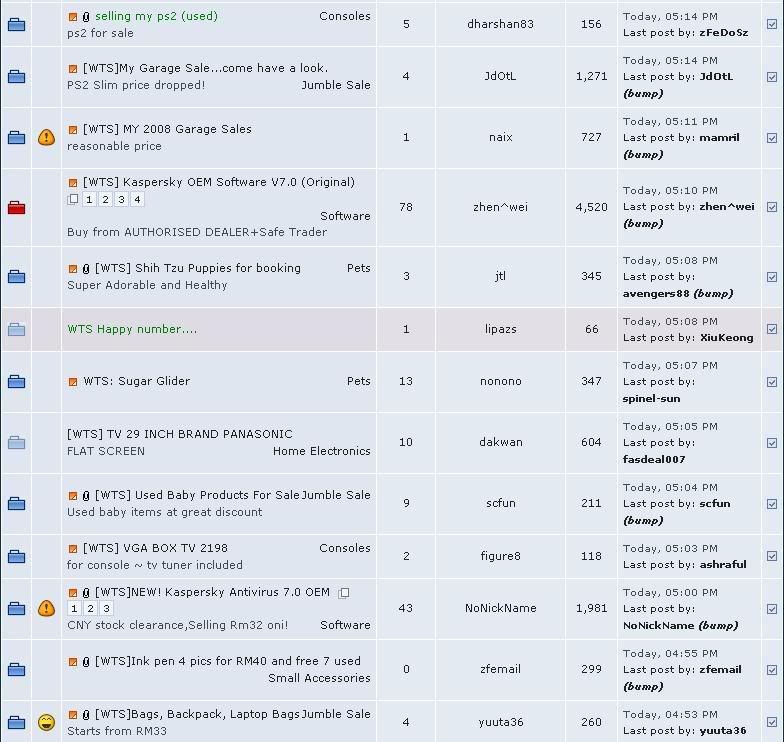This screenshot has height=742, width=784.
Task: Select the checkbox for the WTS Happy number row
Action: click(771, 329)
